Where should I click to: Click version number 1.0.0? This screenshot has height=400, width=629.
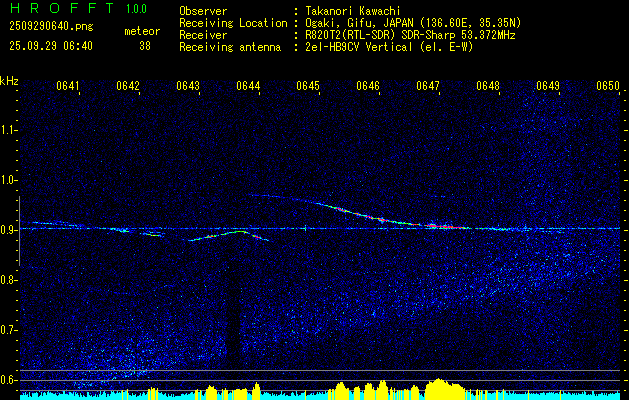pos(136,9)
